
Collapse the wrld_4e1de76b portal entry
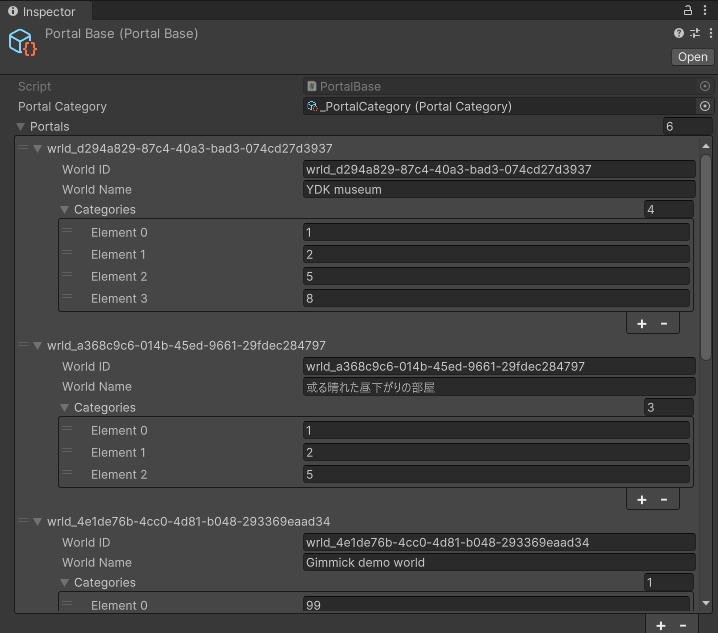point(38,521)
